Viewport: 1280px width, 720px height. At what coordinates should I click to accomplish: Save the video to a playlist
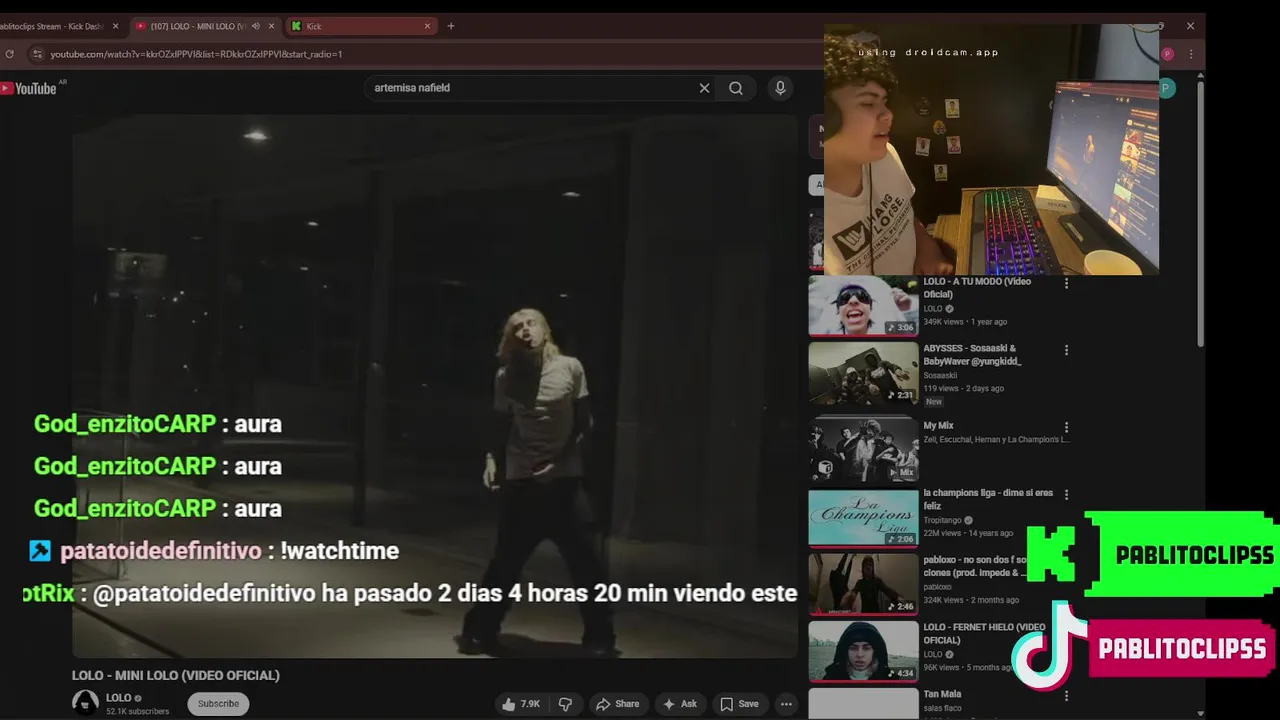(739, 704)
